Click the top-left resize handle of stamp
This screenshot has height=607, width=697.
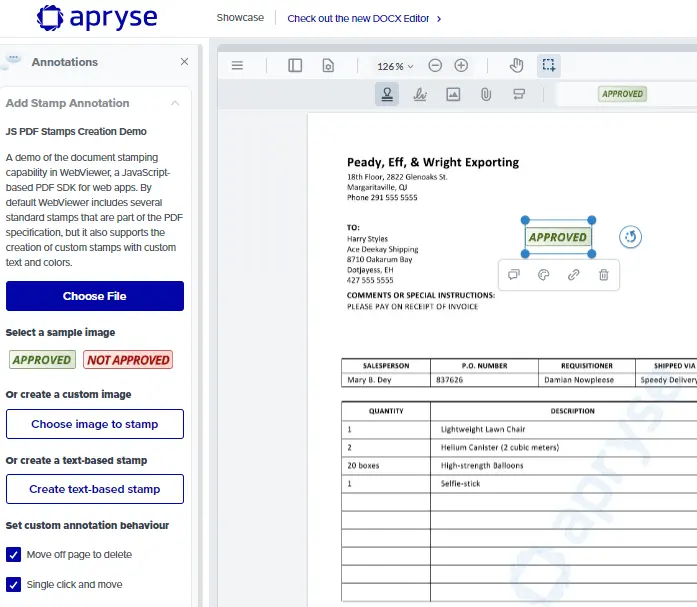click(525, 220)
